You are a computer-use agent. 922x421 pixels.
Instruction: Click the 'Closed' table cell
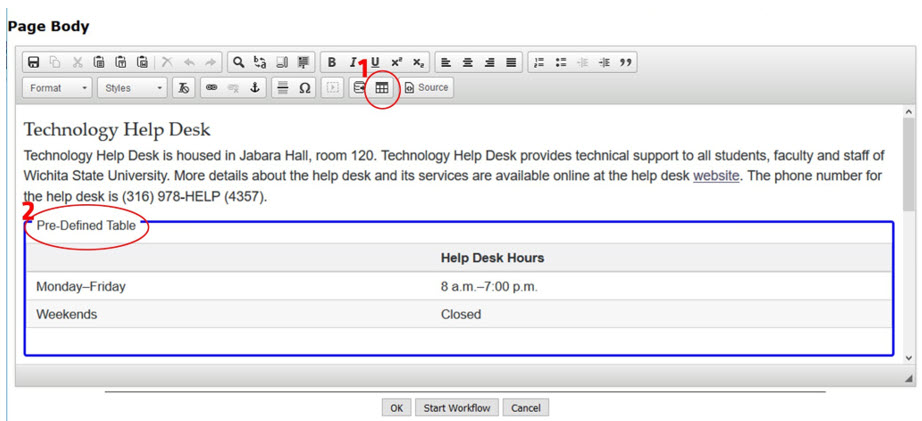click(x=461, y=315)
